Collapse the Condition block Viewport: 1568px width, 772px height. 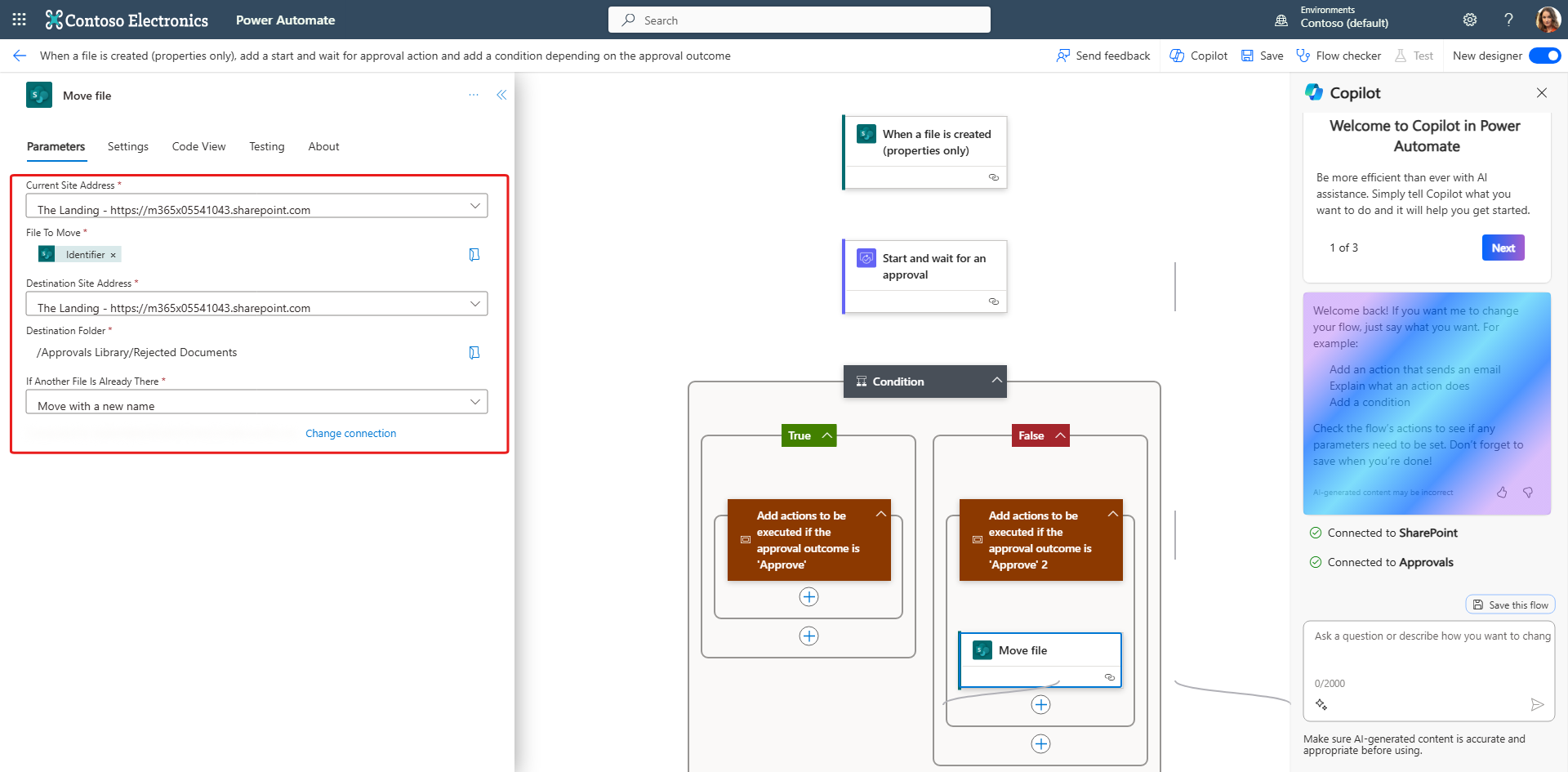pyautogui.click(x=996, y=381)
